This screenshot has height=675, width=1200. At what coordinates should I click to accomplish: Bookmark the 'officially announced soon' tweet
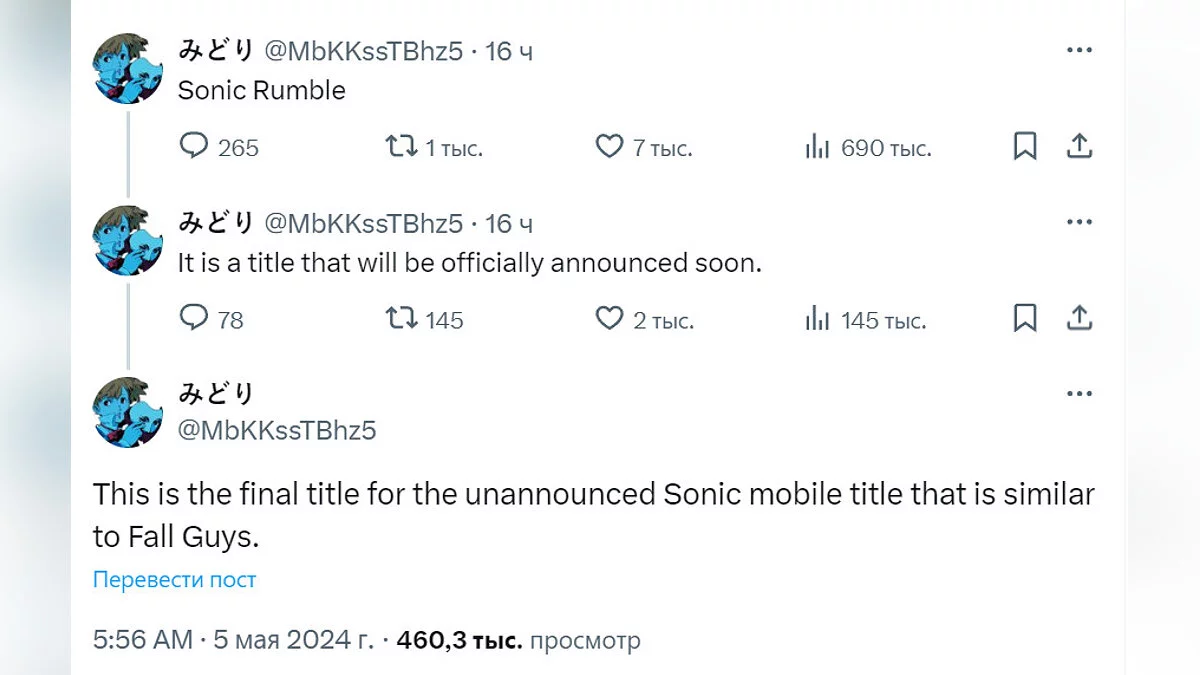tap(1025, 319)
